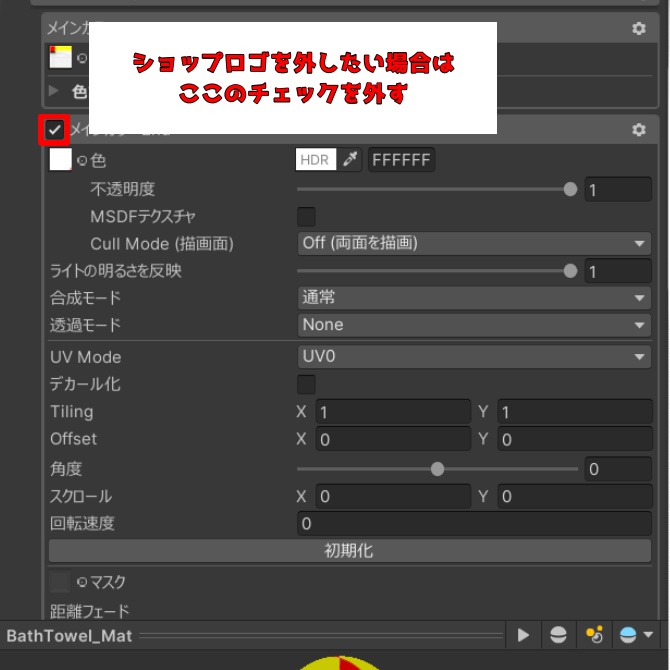Click the スクロール scroll Y field
This screenshot has height=670, width=670.
point(575,497)
